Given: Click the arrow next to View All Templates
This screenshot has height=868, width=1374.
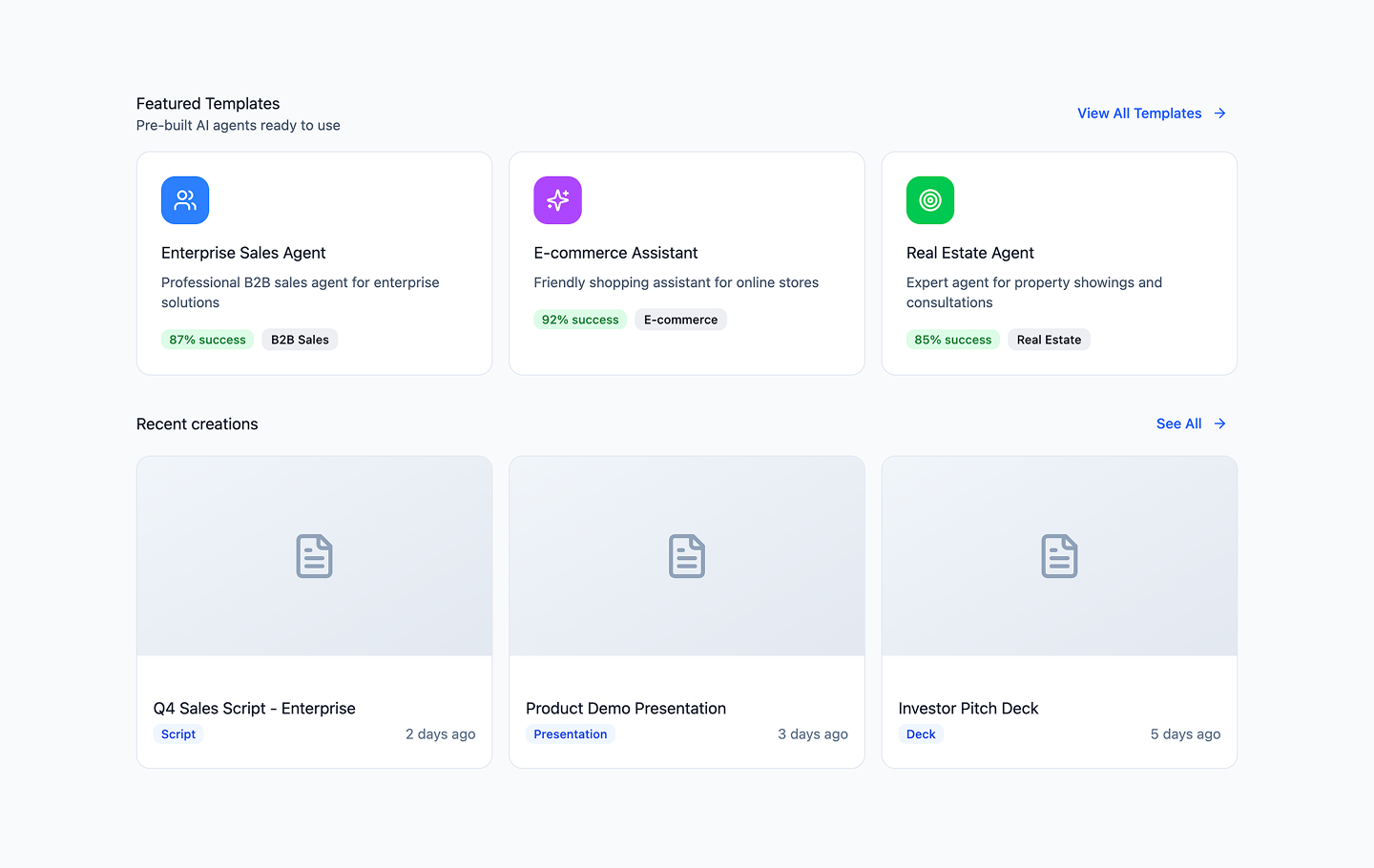Looking at the screenshot, I should tap(1219, 114).
